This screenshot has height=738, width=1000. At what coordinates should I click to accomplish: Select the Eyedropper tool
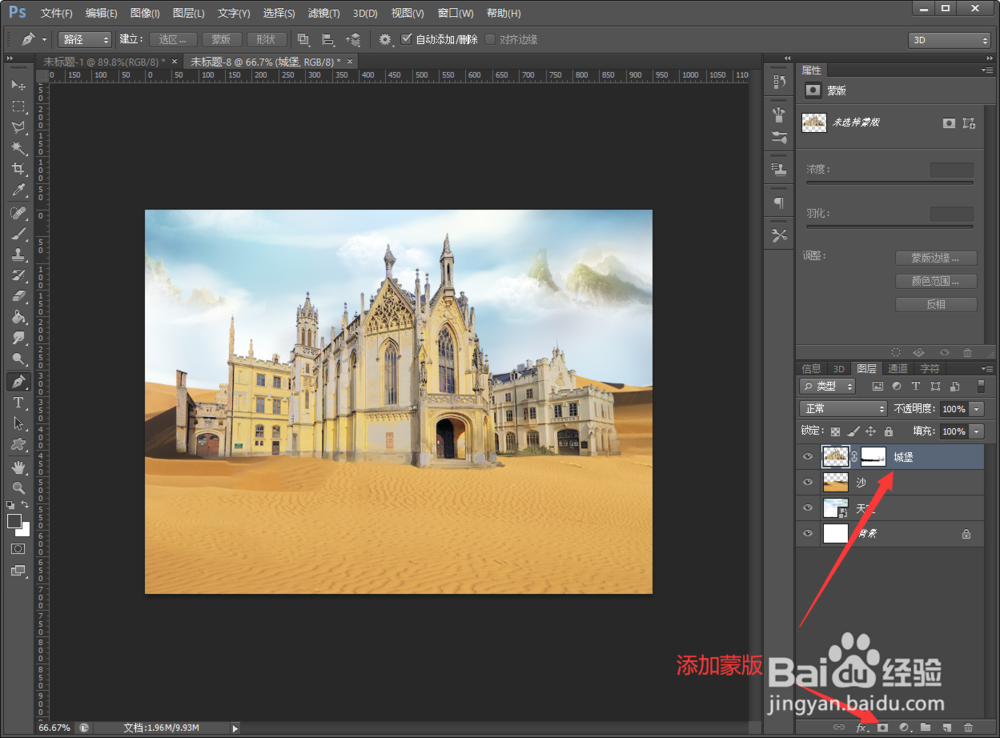coord(18,190)
